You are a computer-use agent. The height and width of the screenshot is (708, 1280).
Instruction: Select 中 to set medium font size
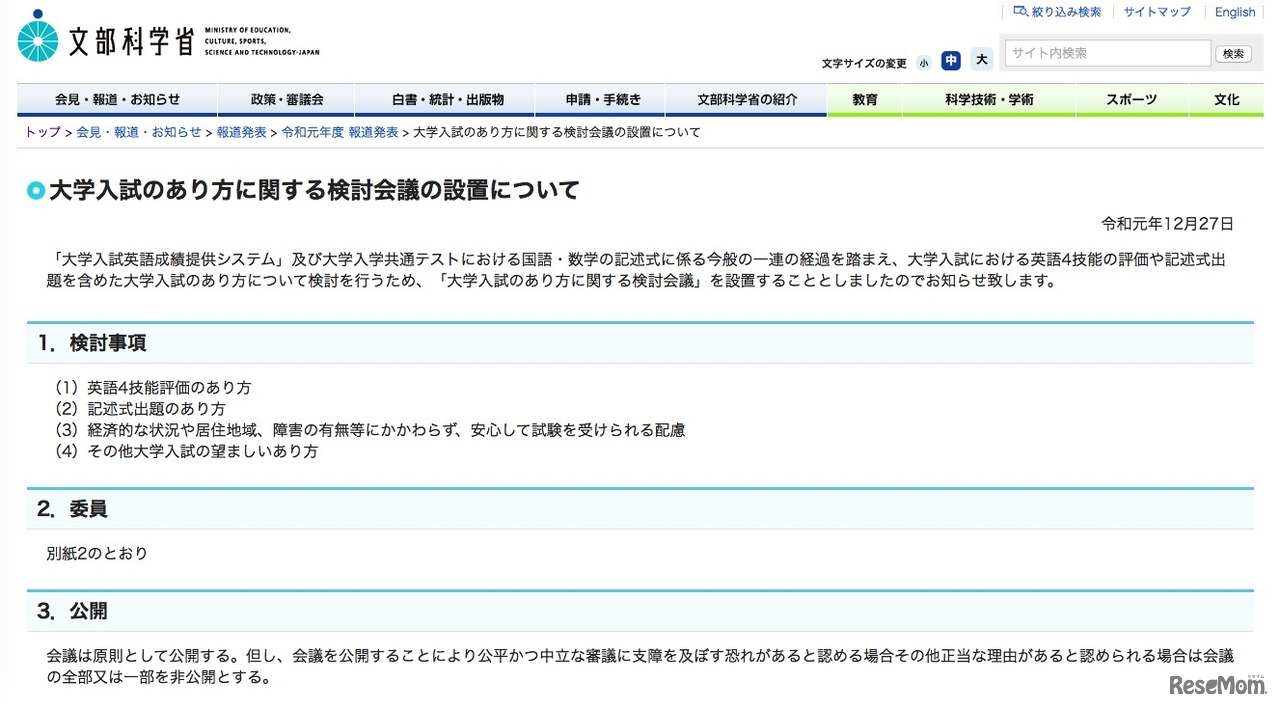[950, 61]
